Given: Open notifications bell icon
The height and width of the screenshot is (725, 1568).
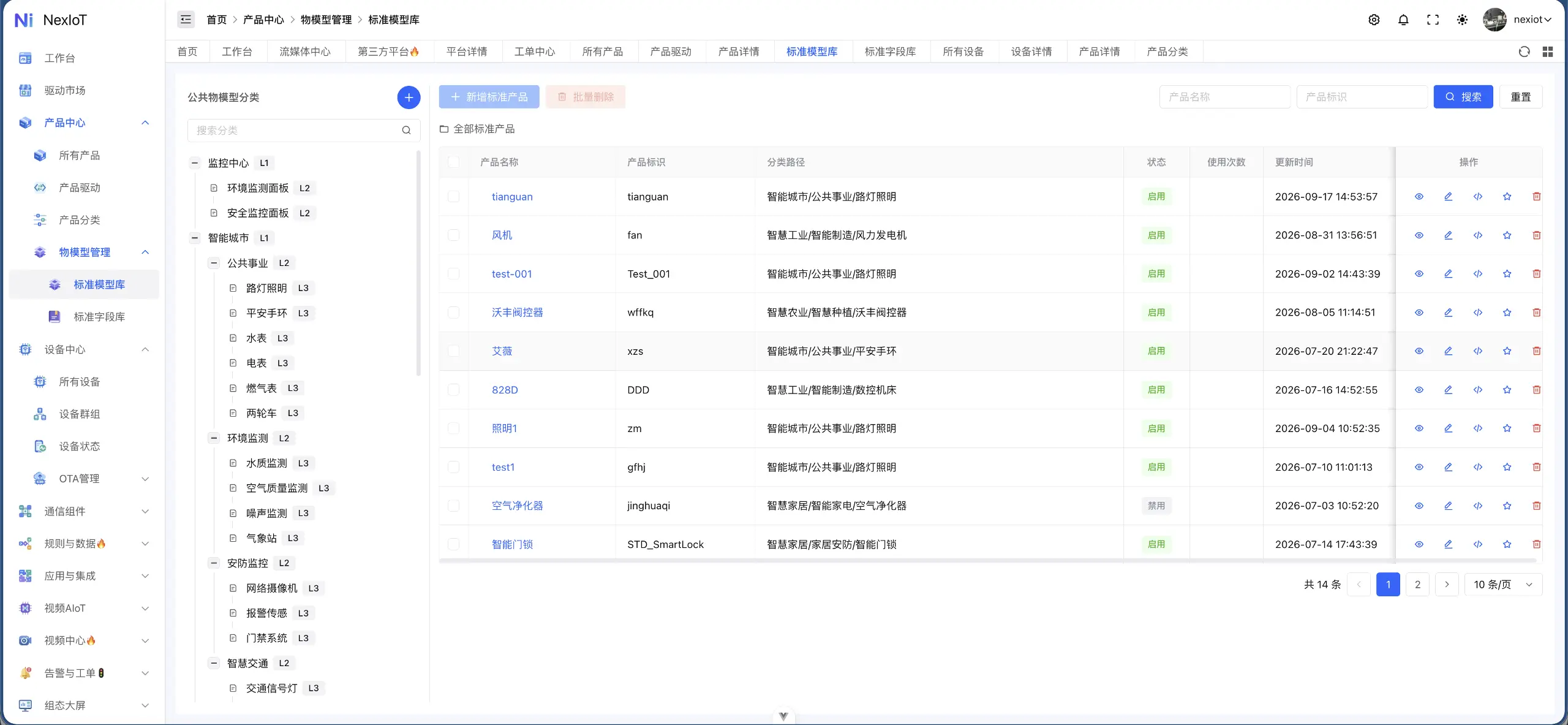Looking at the screenshot, I should [1403, 20].
